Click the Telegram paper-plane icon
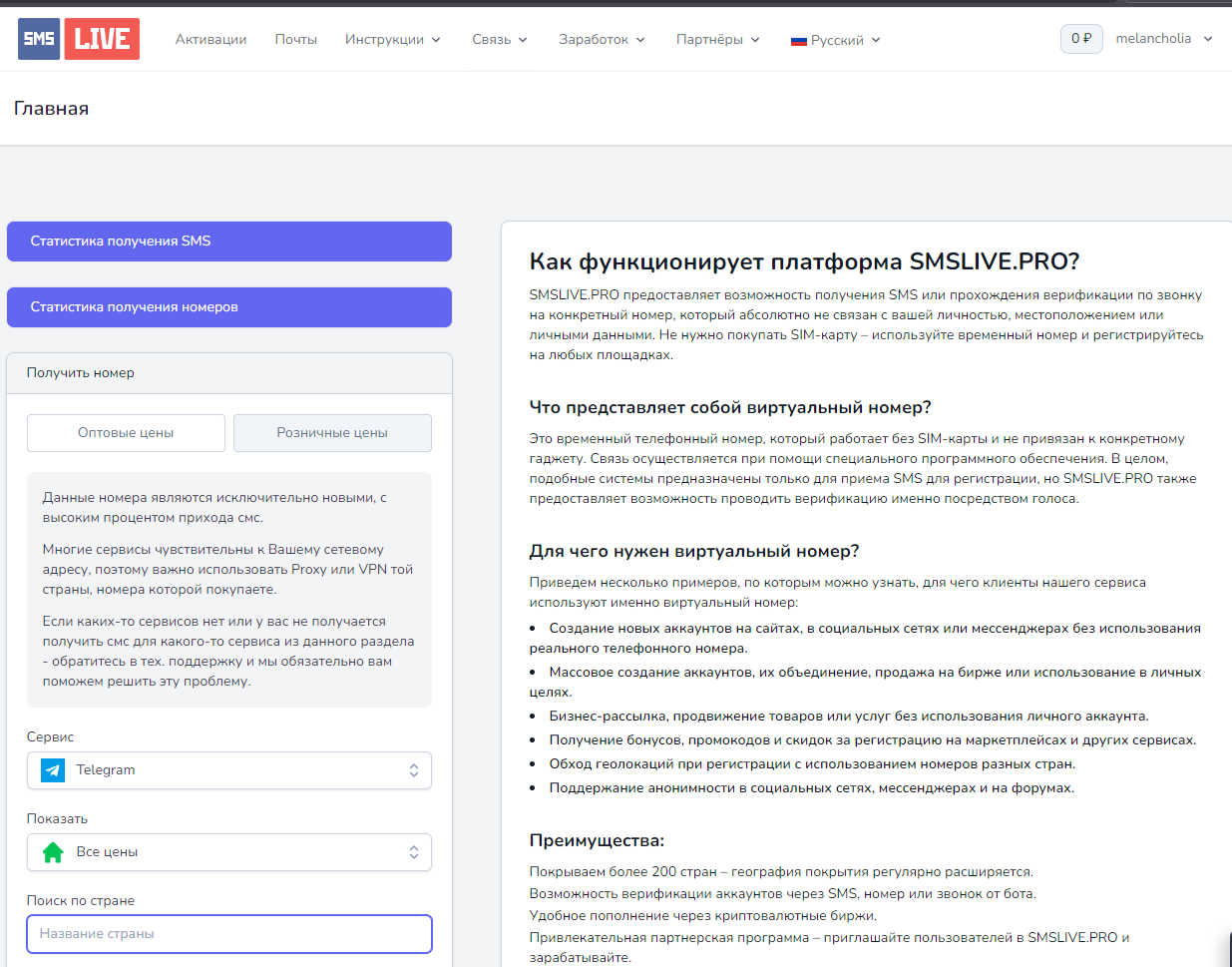The width and height of the screenshot is (1232, 967). click(x=53, y=770)
